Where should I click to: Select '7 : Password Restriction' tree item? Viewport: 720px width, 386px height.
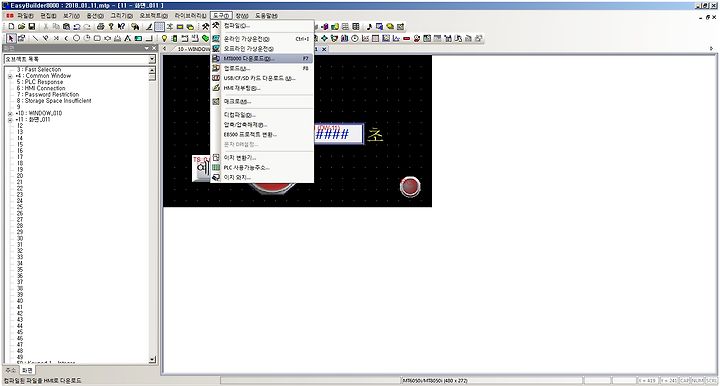pos(48,95)
